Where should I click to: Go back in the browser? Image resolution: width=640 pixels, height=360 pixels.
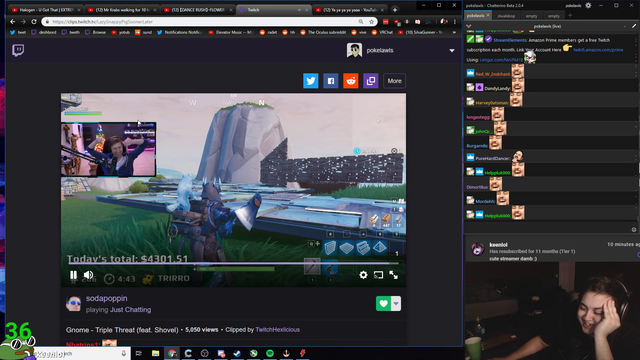click(12, 22)
